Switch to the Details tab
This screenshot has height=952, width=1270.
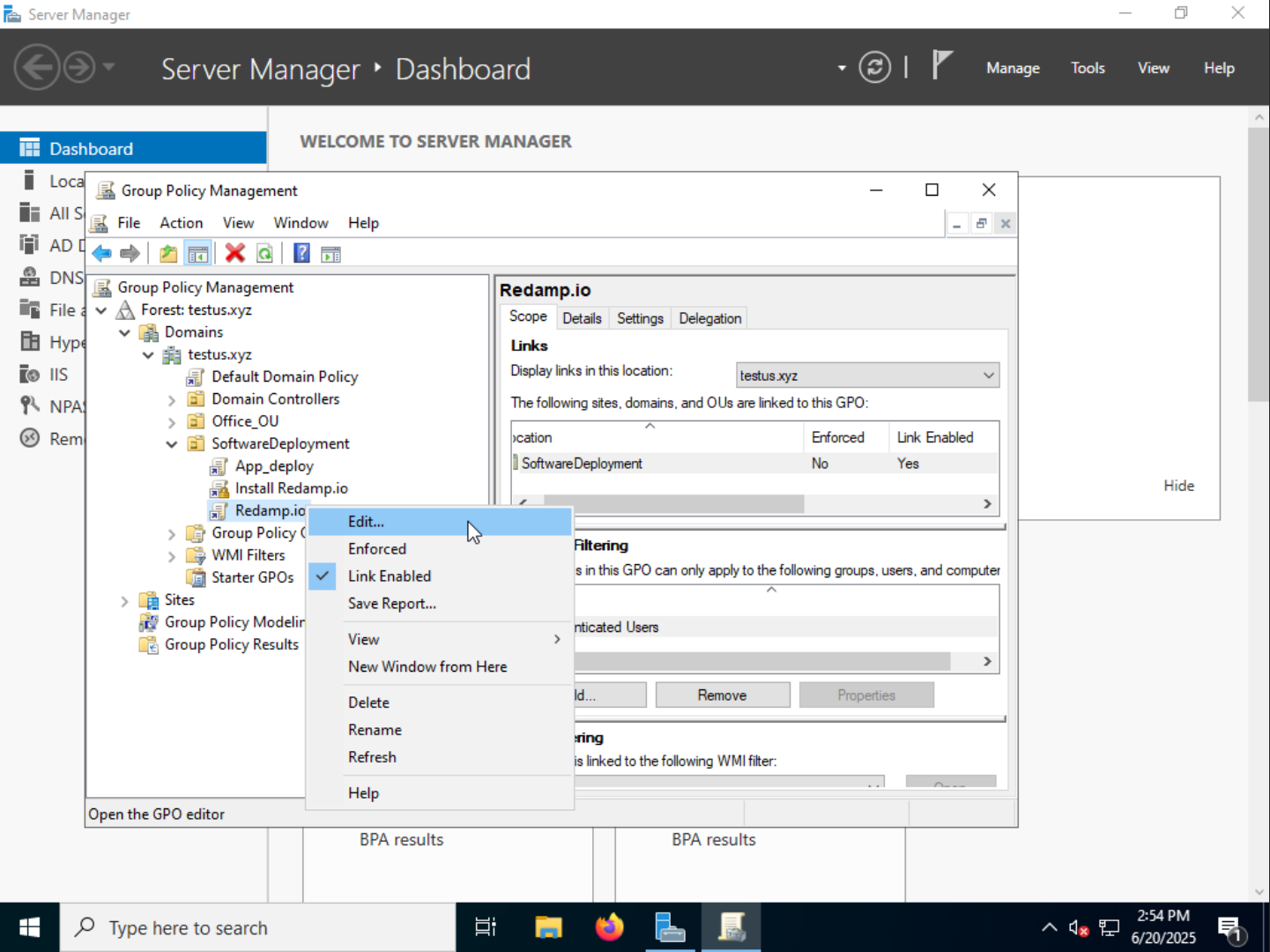(582, 318)
